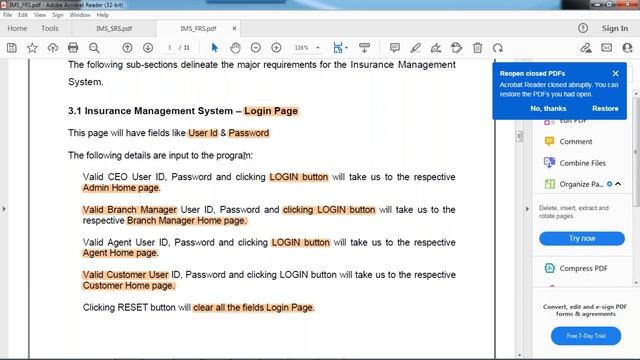Collapse the Organize Pages section chevron
The image size is (640, 360).
tap(618, 184)
